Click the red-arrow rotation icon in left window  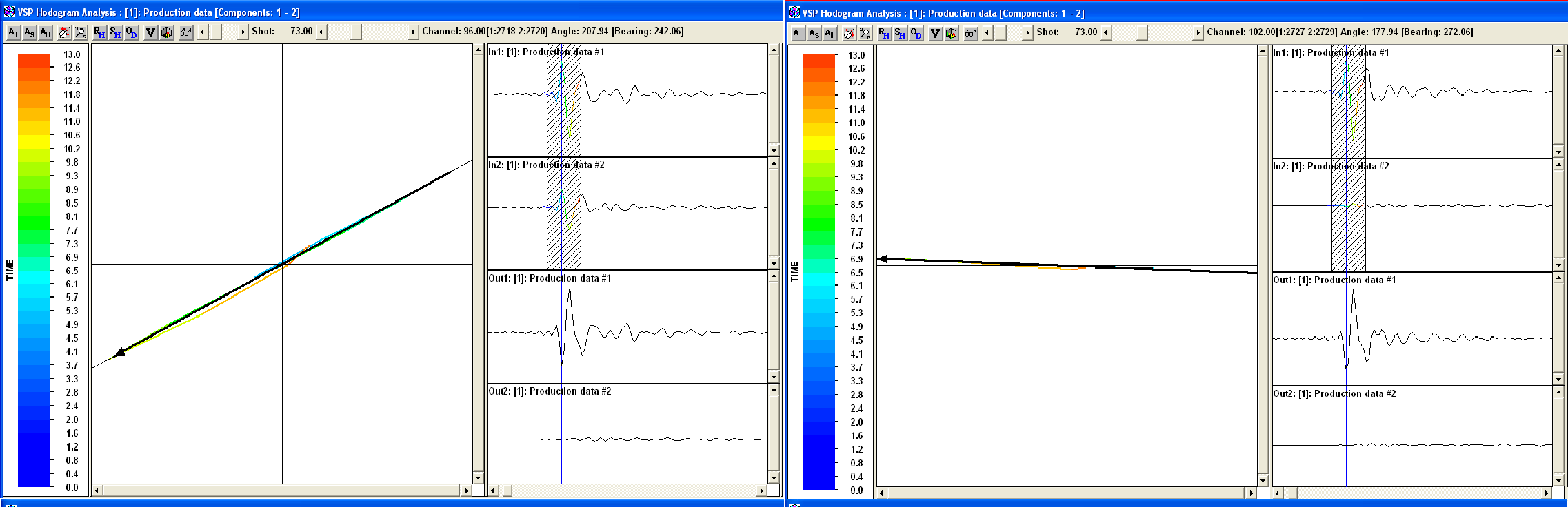tap(64, 32)
